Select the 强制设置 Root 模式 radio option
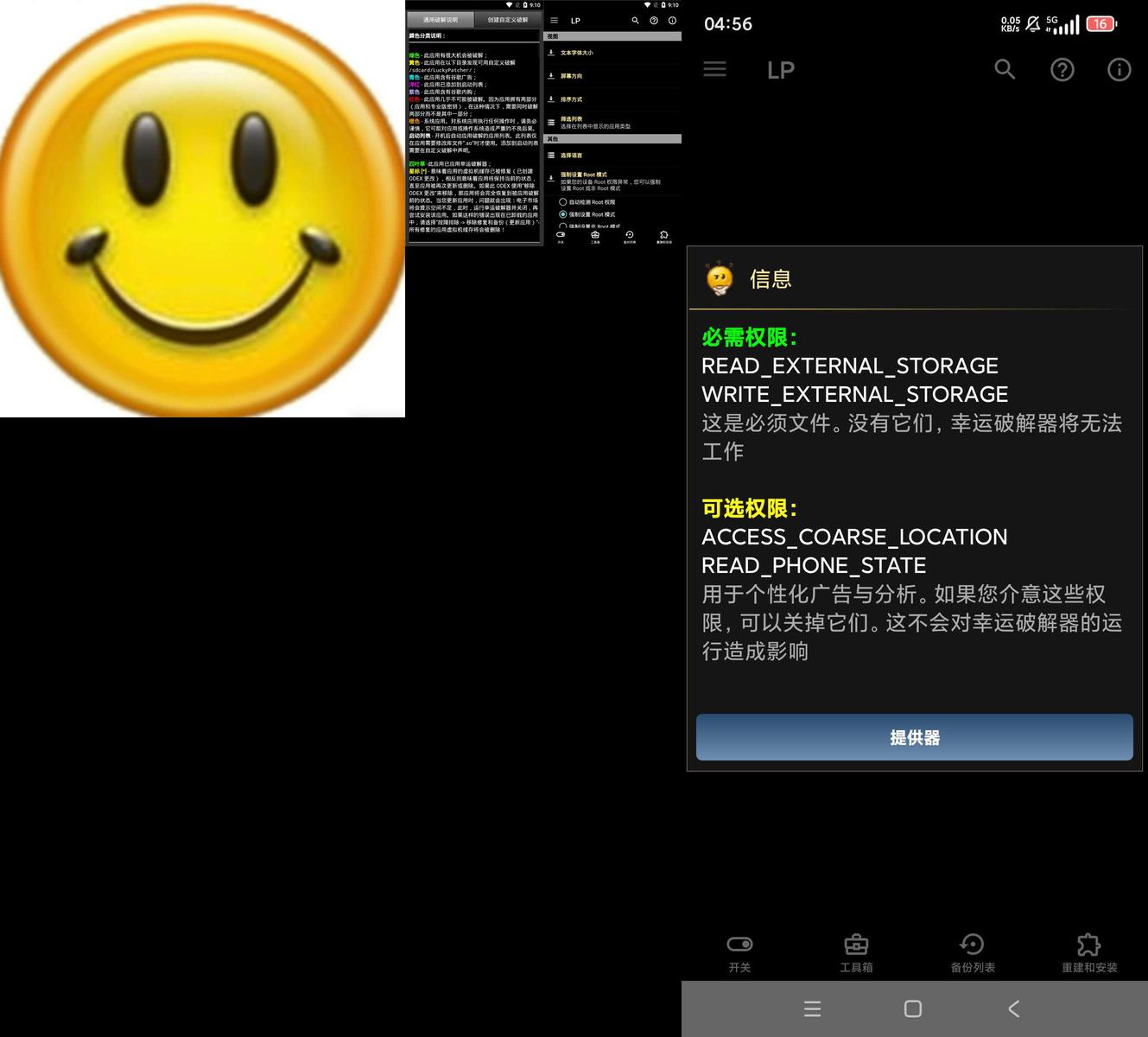The image size is (1148, 1037). (563, 214)
